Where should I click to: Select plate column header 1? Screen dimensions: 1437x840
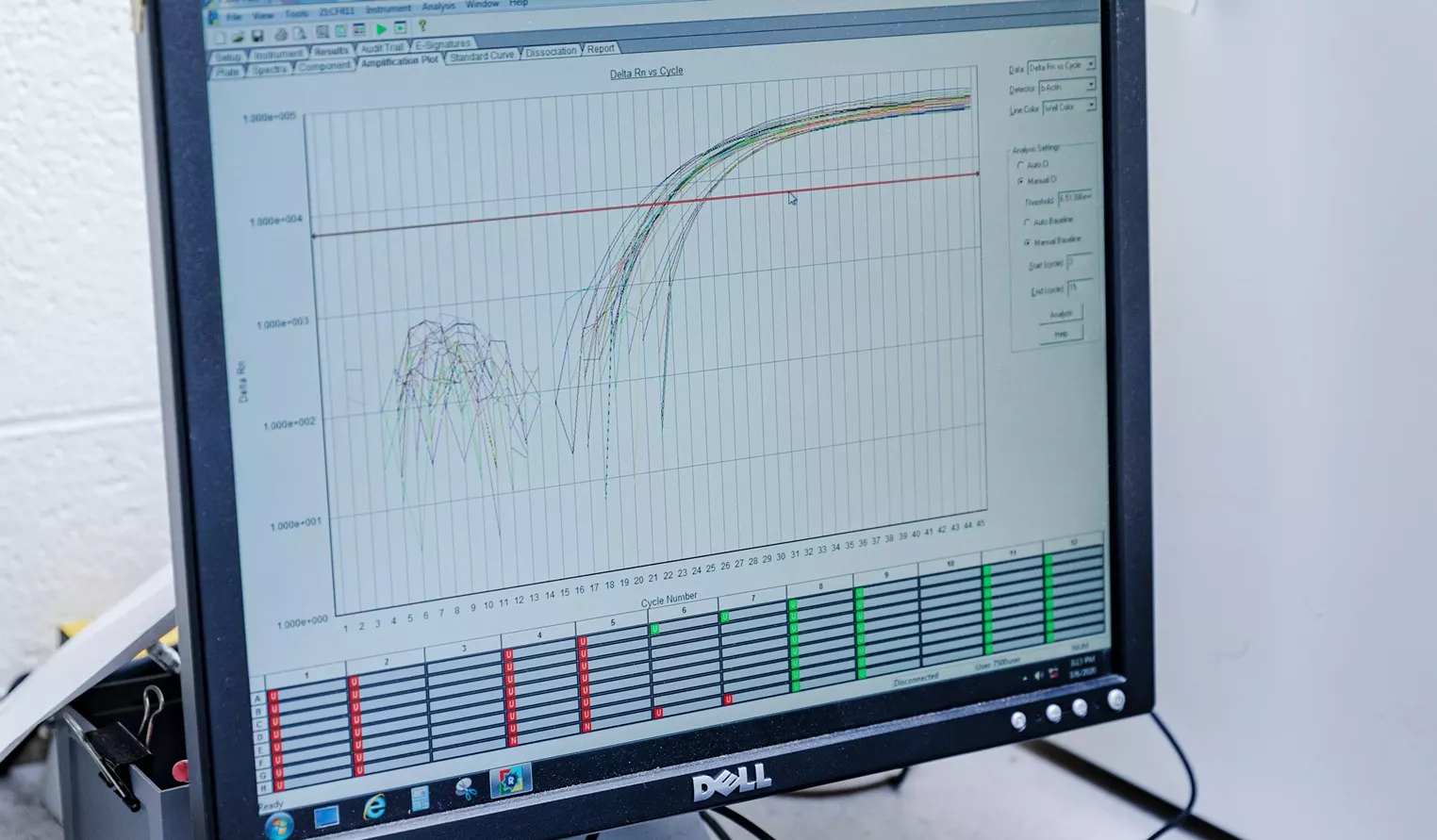click(306, 675)
